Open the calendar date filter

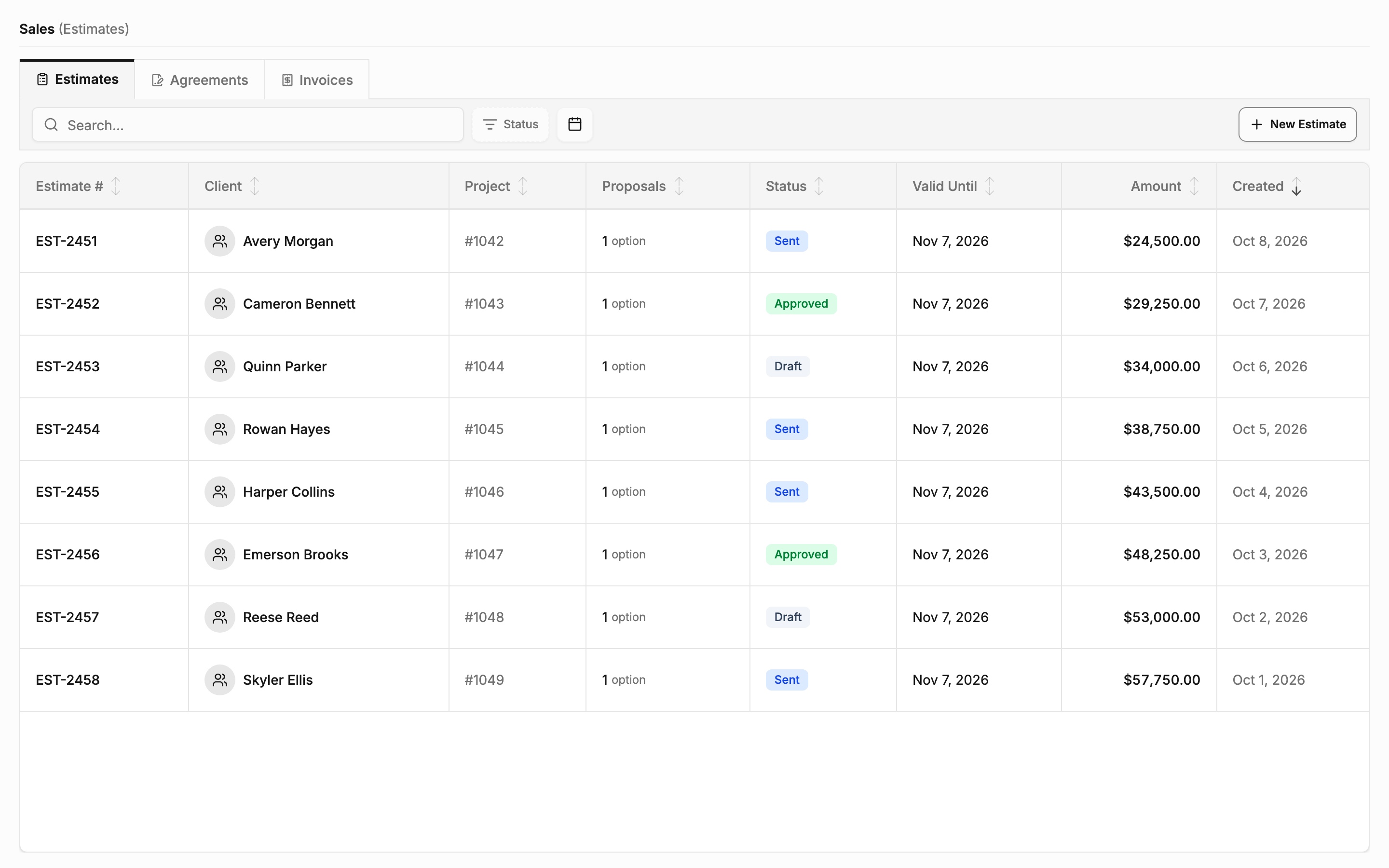point(574,124)
